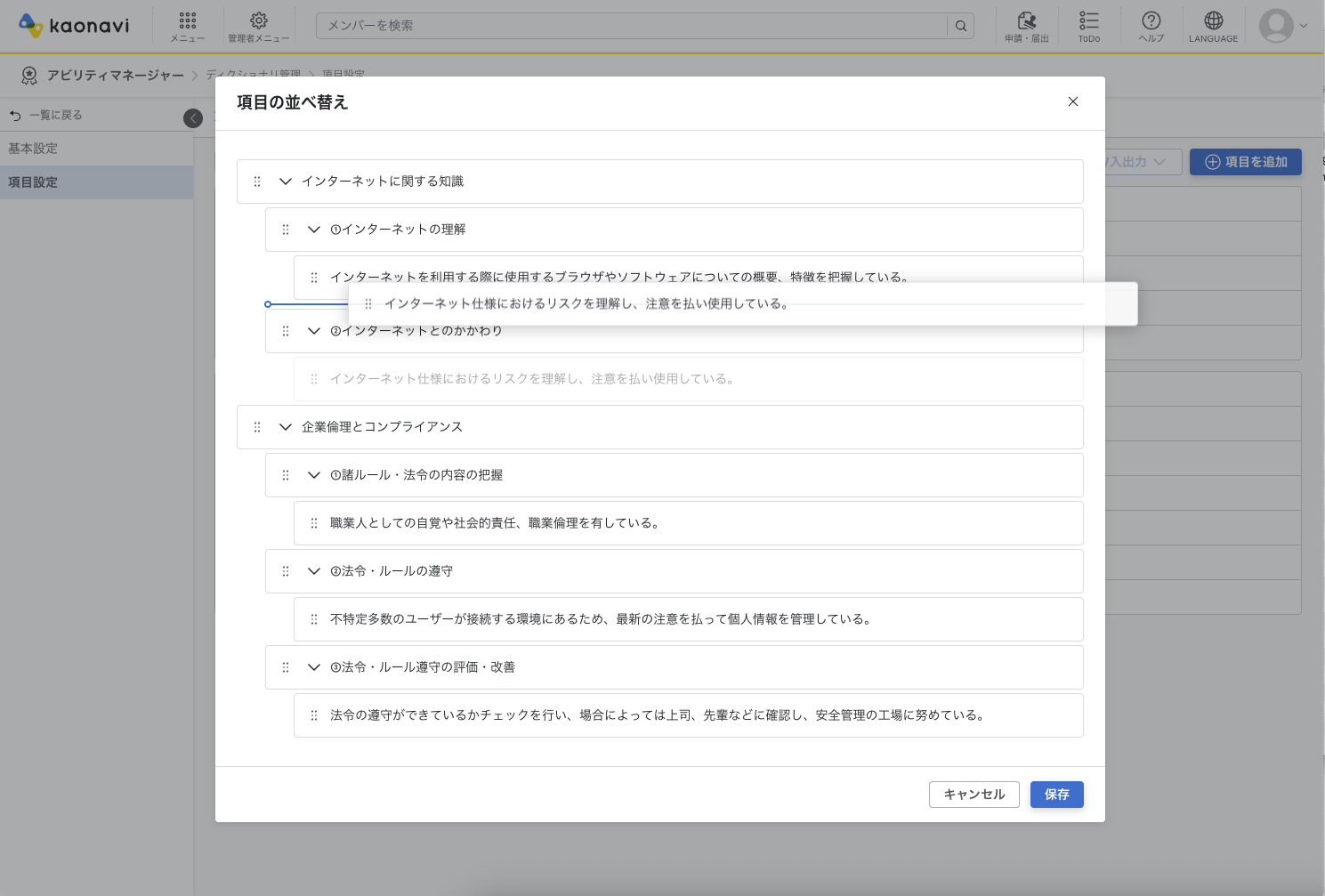
Task: Grab drag handle of 企業倫理とコンプライアンス row
Action: coord(257,427)
